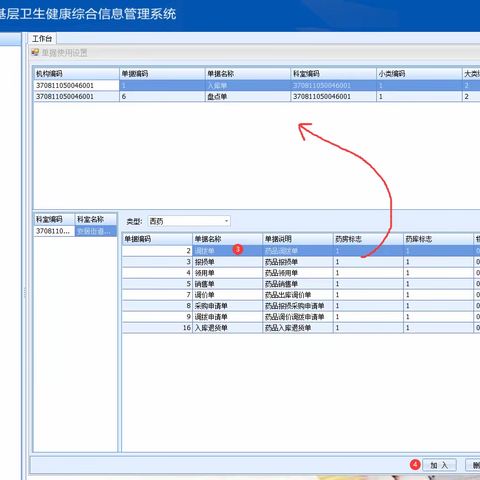This screenshot has width=480, height=480.
Task: Click the 药品入库退货单 description cell
Action: 298,328
